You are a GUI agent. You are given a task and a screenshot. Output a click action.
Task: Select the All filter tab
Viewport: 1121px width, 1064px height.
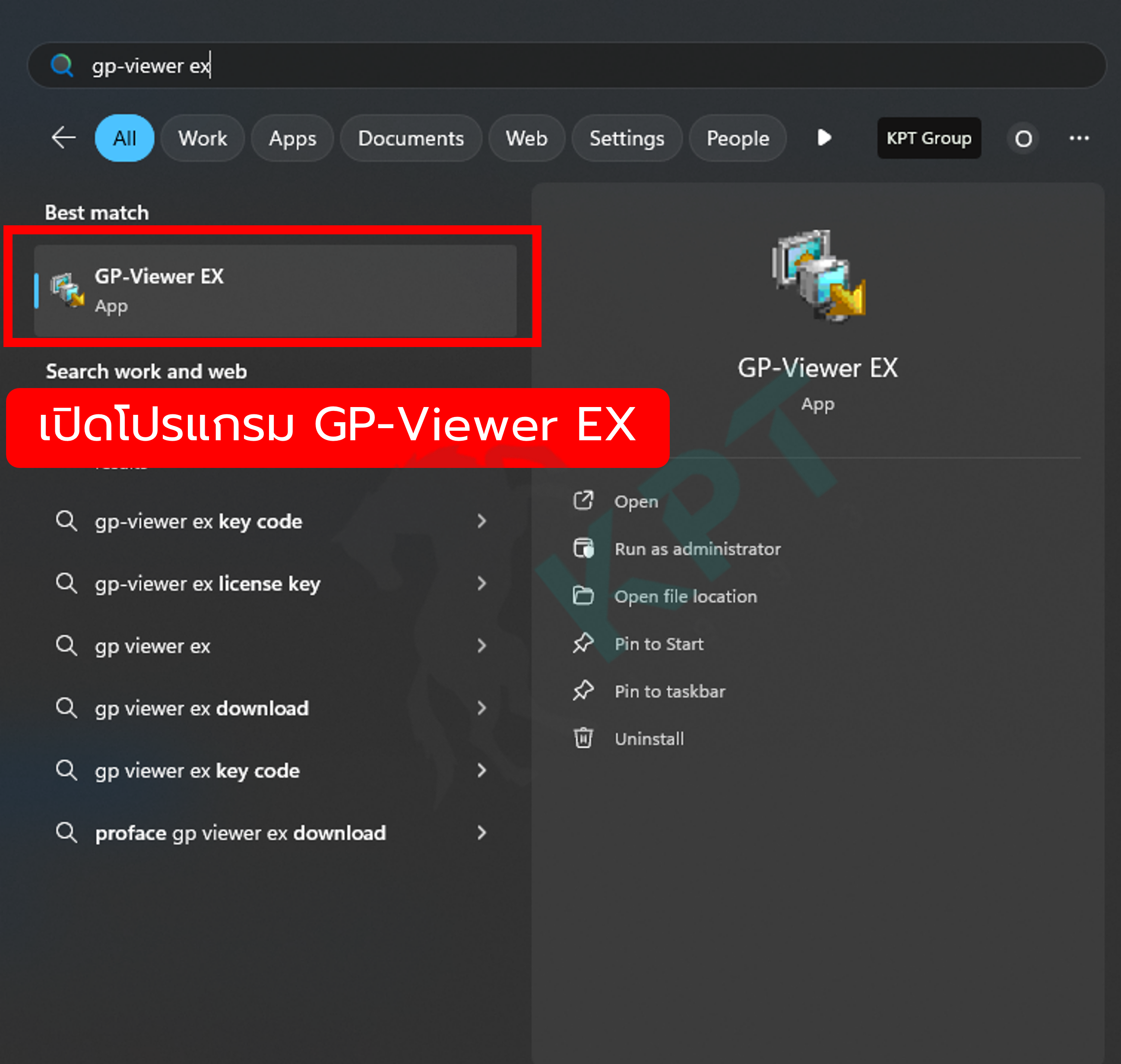[x=124, y=139]
